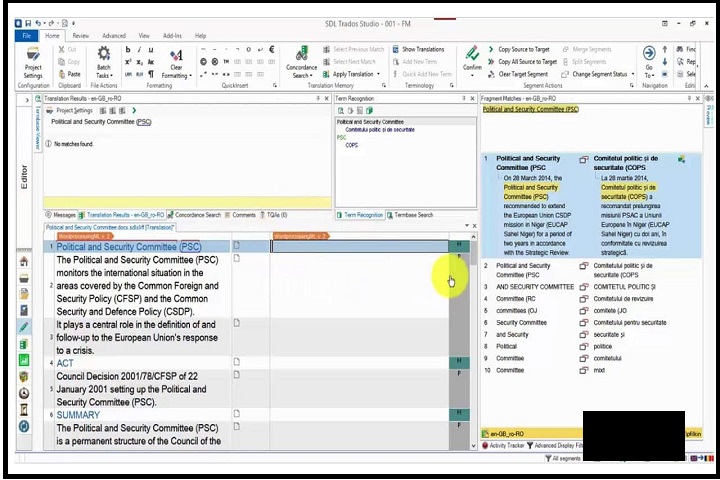Apply bold formatting with the b icon

click(127, 49)
